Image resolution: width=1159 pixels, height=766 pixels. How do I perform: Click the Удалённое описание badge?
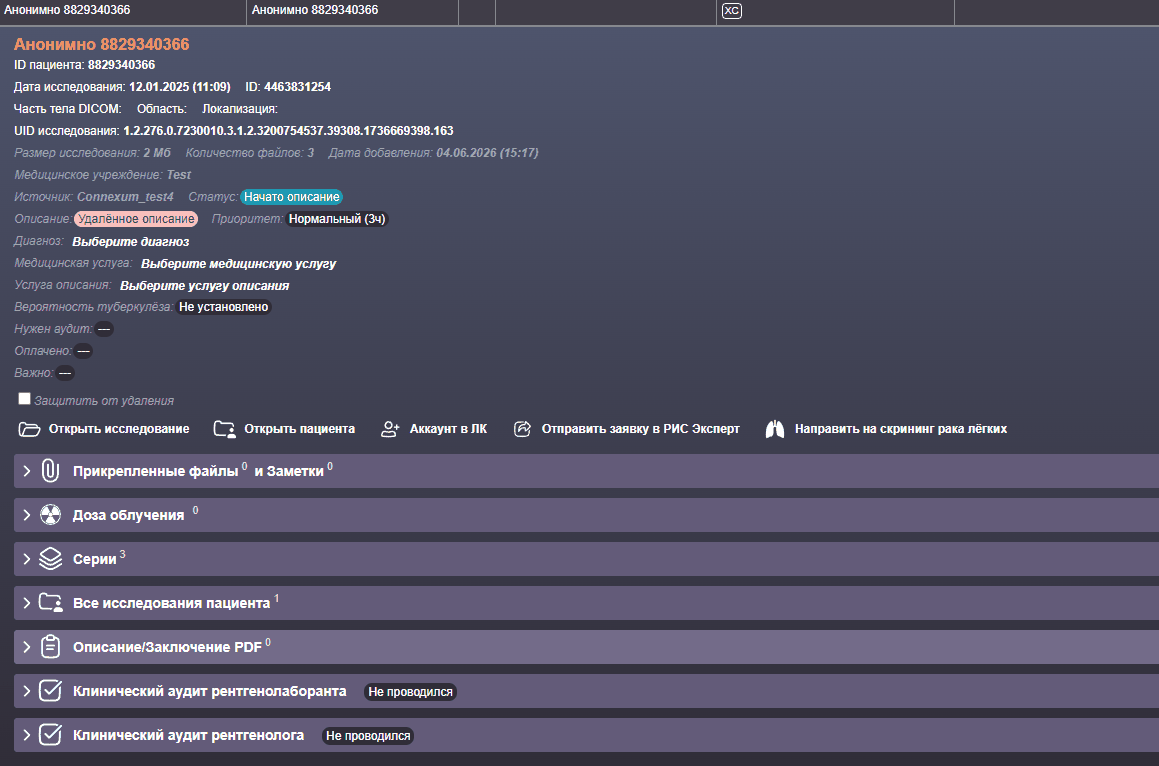click(x=136, y=219)
